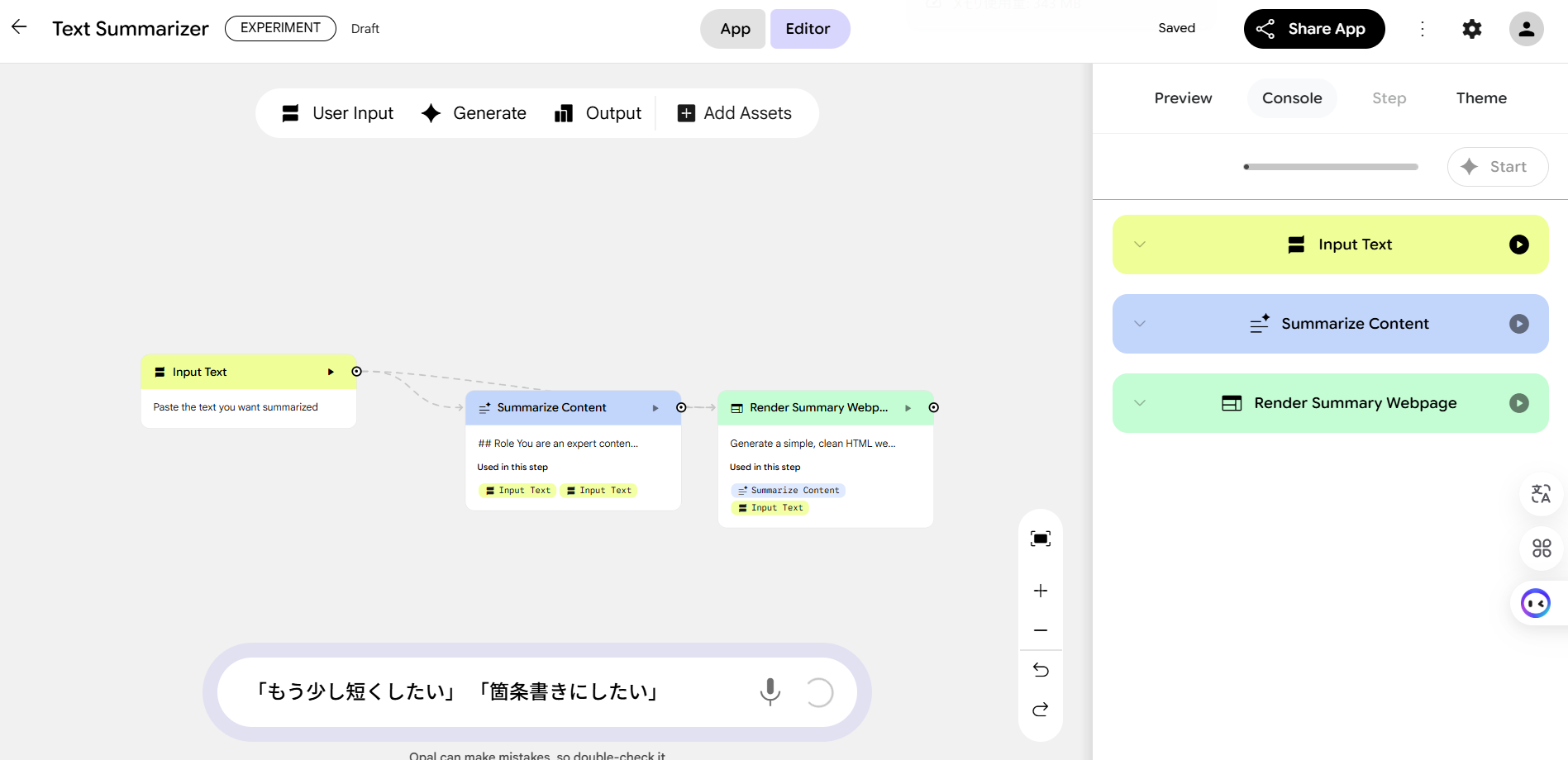This screenshot has width=1568, height=760.
Task: Click 'Paste the text you want summarized'
Action: click(236, 407)
